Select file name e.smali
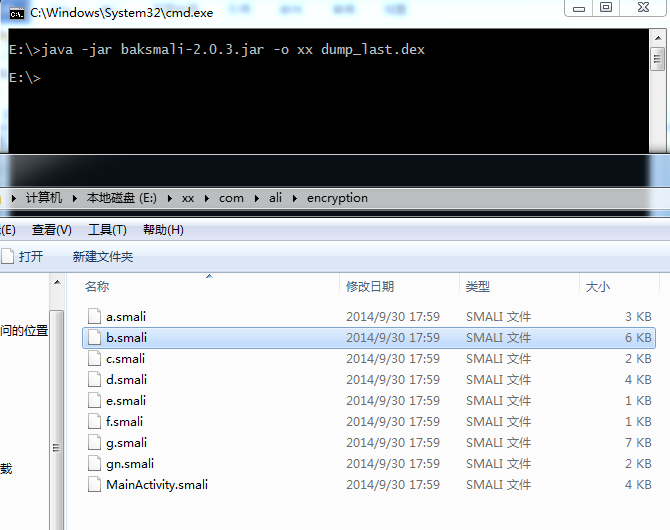 coord(126,400)
